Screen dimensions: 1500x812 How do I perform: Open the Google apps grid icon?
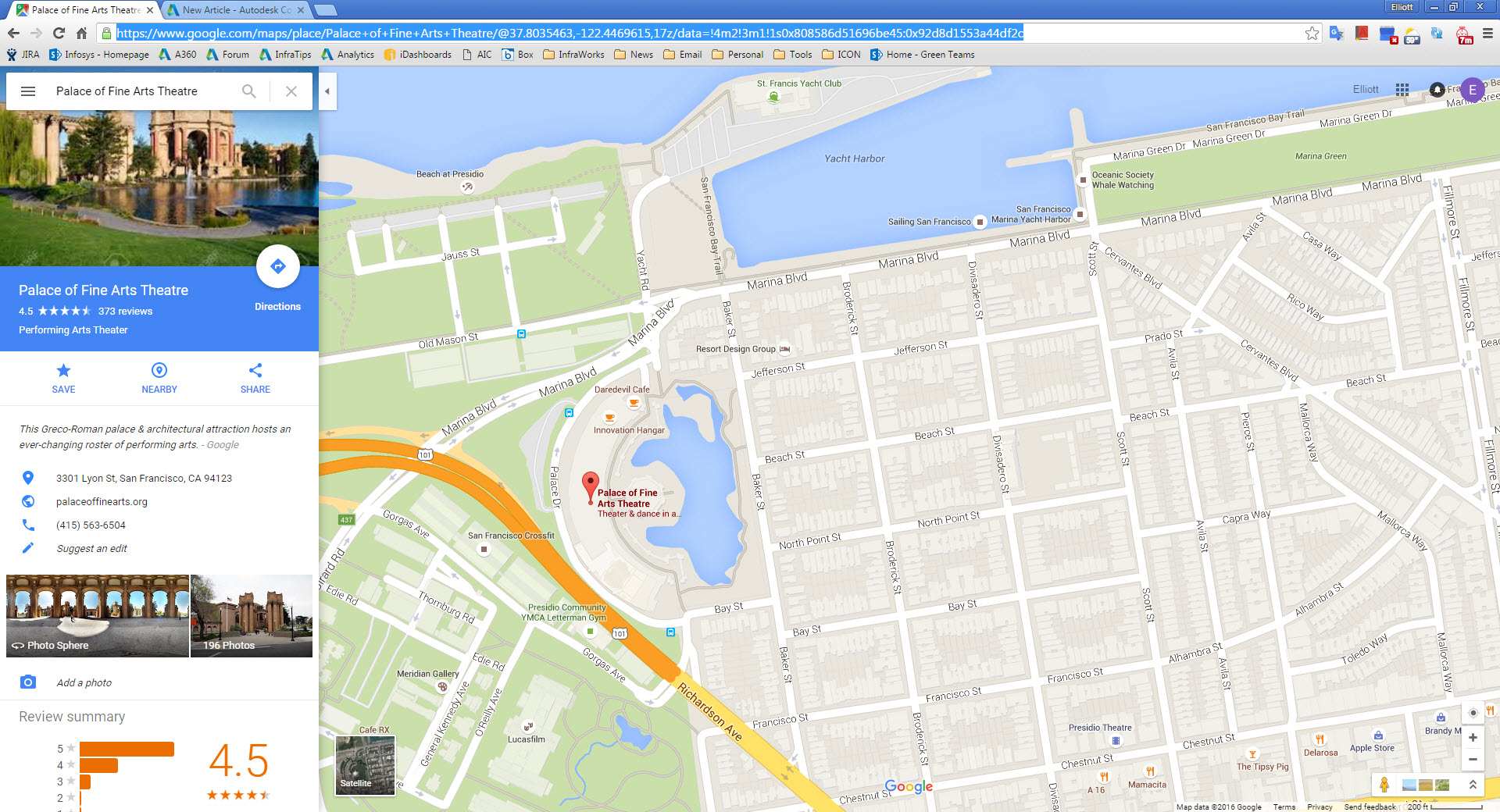(1402, 90)
